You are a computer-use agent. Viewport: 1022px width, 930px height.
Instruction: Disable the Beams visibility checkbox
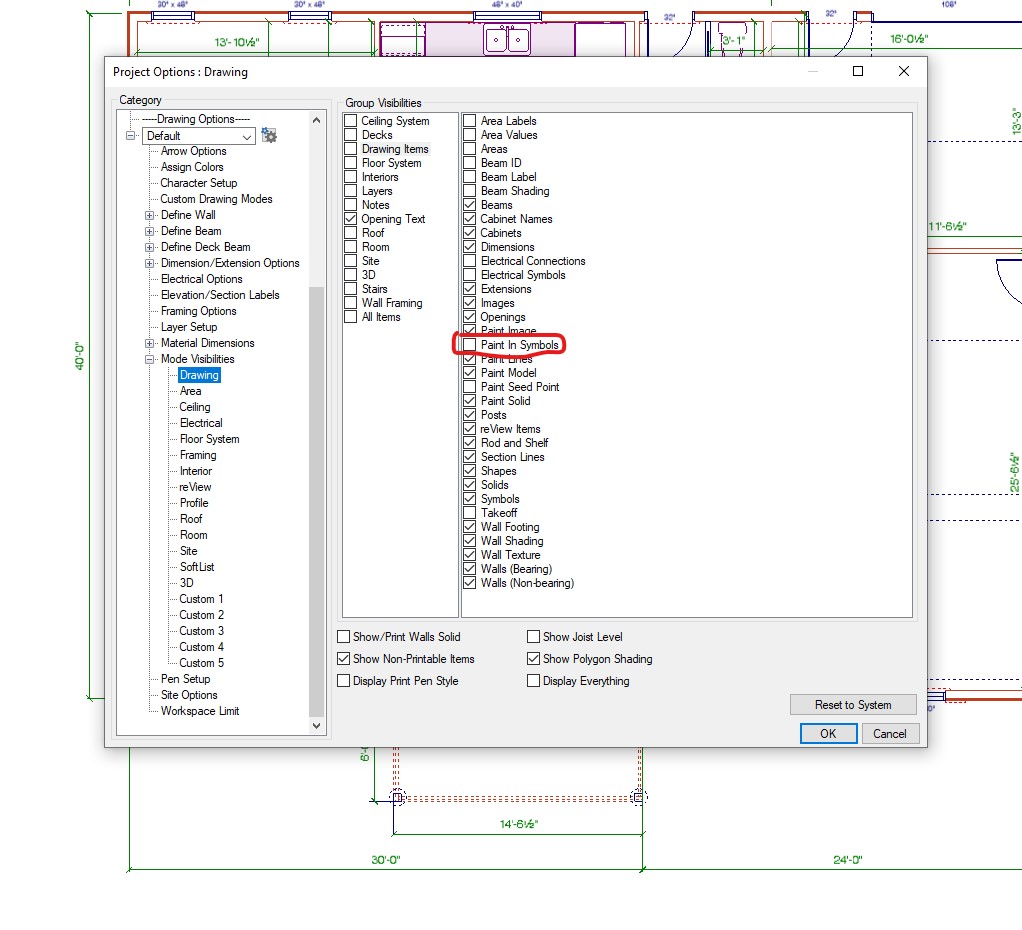pyautogui.click(x=470, y=205)
